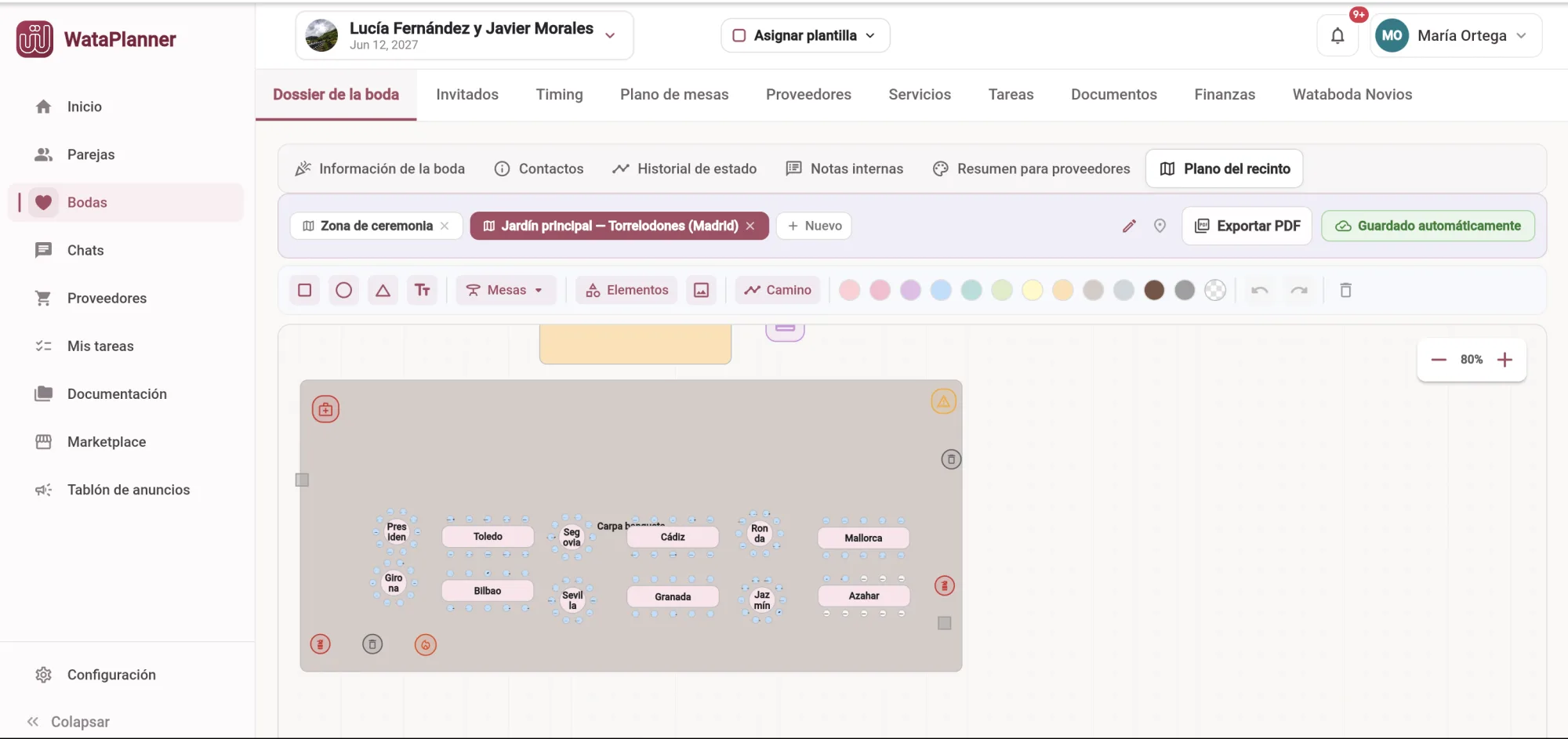1568x739 pixels.
Task: Click the location pin icon
Action: (1160, 226)
